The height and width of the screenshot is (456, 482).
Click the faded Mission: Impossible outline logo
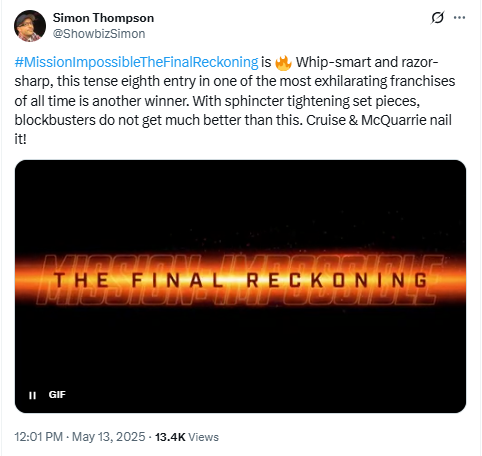point(239,280)
